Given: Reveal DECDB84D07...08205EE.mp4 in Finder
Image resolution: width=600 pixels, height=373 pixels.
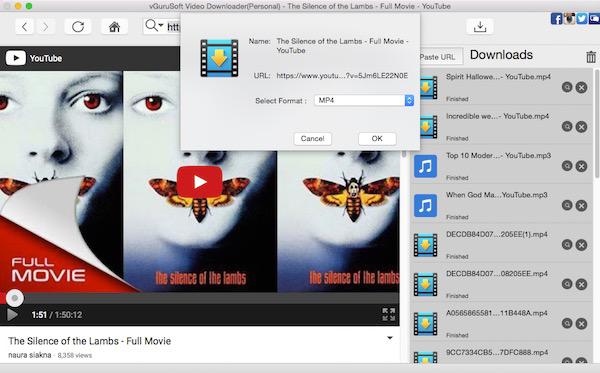Looking at the screenshot, I should [x=567, y=284].
